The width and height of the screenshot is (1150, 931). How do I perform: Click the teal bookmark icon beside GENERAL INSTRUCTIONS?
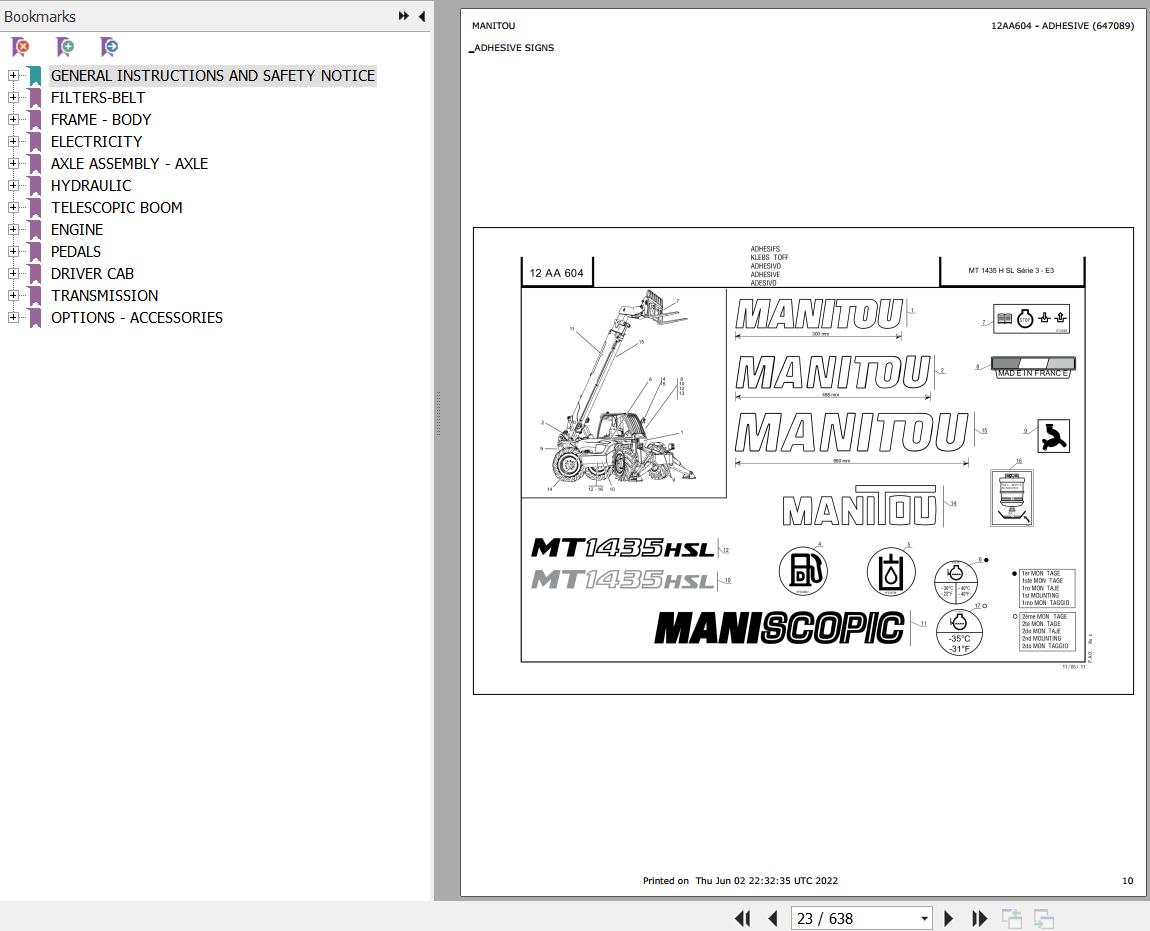pos(34,76)
